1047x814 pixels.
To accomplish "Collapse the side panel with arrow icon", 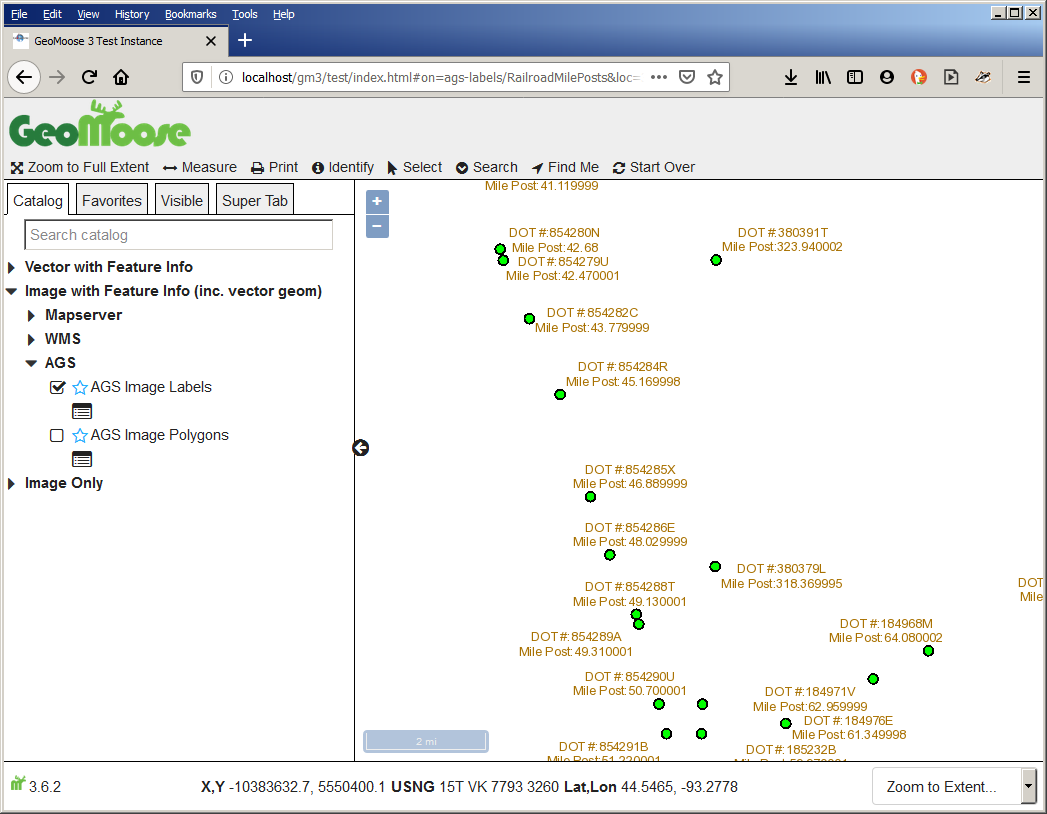I will [361, 447].
